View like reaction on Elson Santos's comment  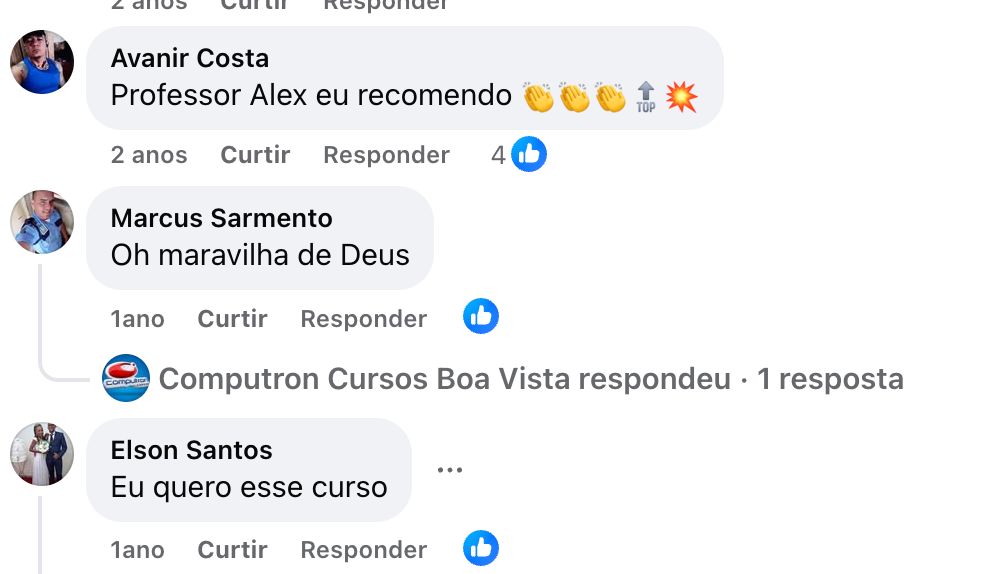[x=481, y=548]
